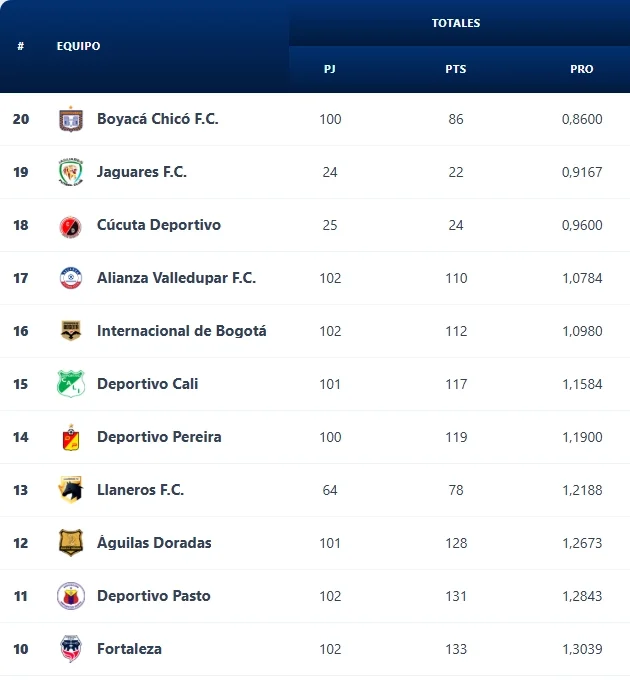Screen dimensions: 630x681
Task: Select the TOTALES header group
Action: 456,23
